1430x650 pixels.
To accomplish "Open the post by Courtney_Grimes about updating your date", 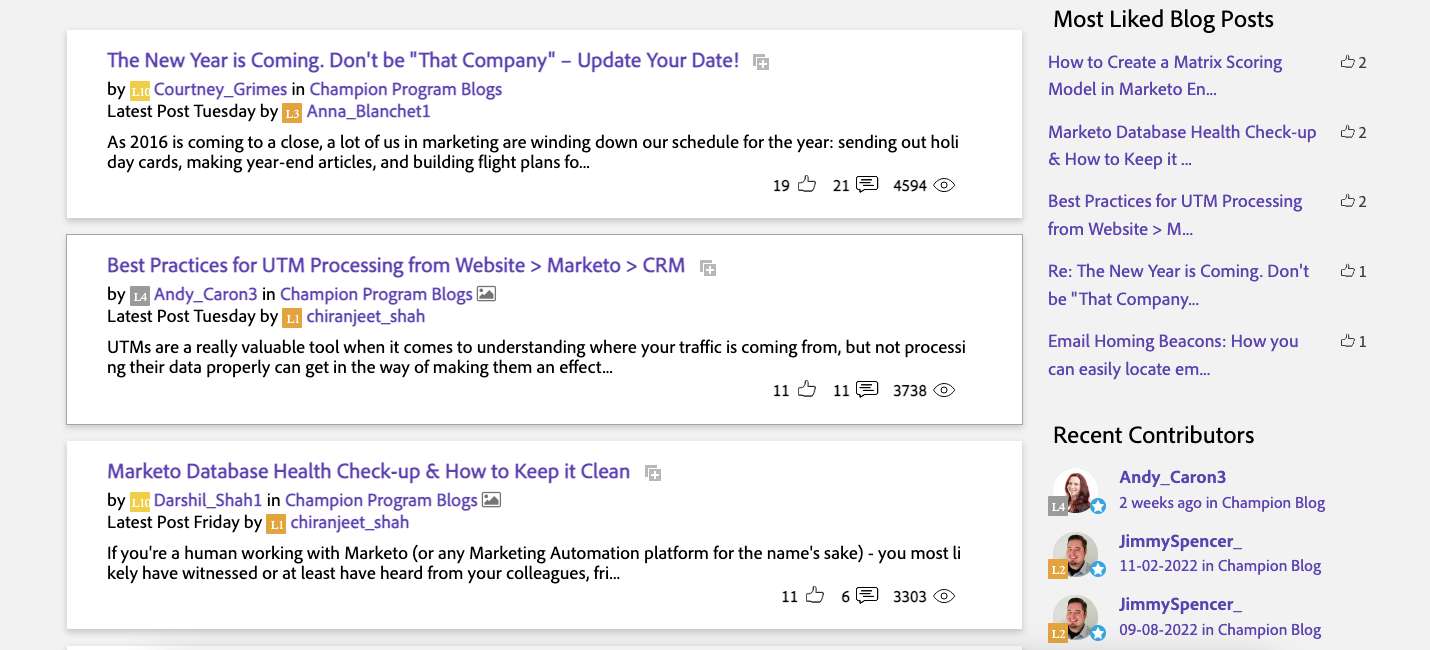I will pyautogui.click(x=422, y=60).
